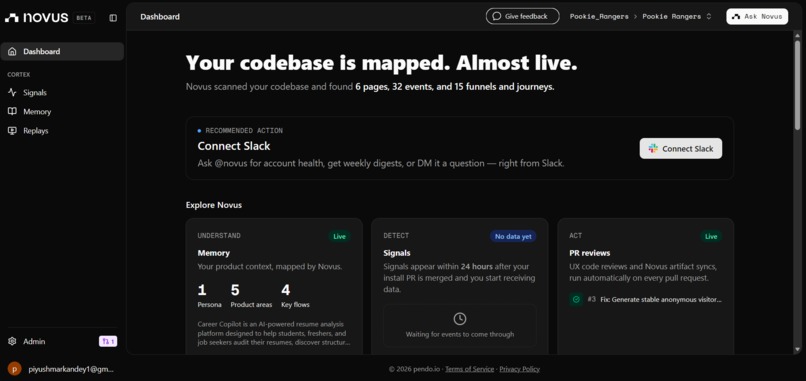Click the Persona count 1
The width and height of the screenshot is (806, 381).
click(x=202, y=291)
